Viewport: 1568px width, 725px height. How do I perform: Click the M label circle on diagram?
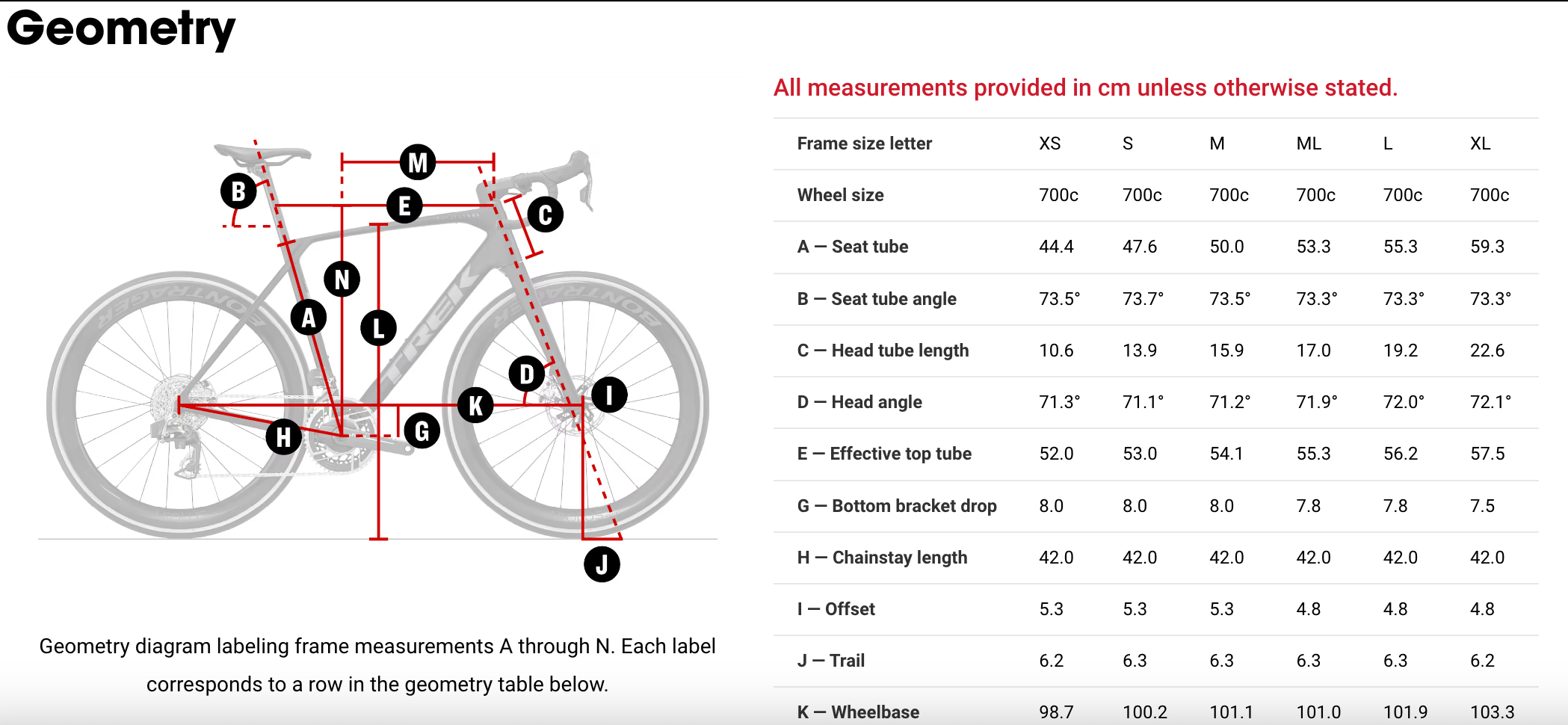click(418, 162)
